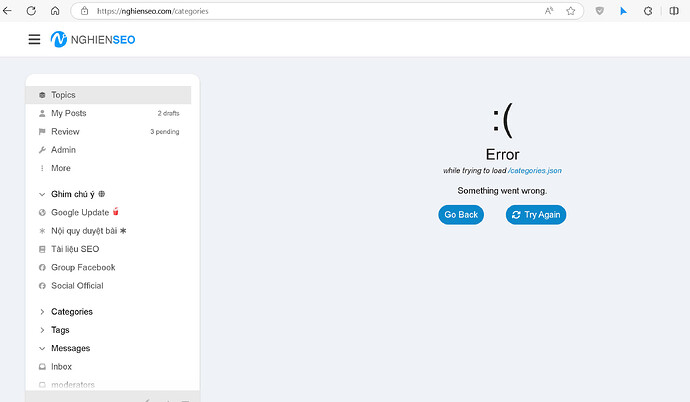Open read aloud icon in address bar
The image size is (690, 402).
pyautogui.click(x=549, y=11)
